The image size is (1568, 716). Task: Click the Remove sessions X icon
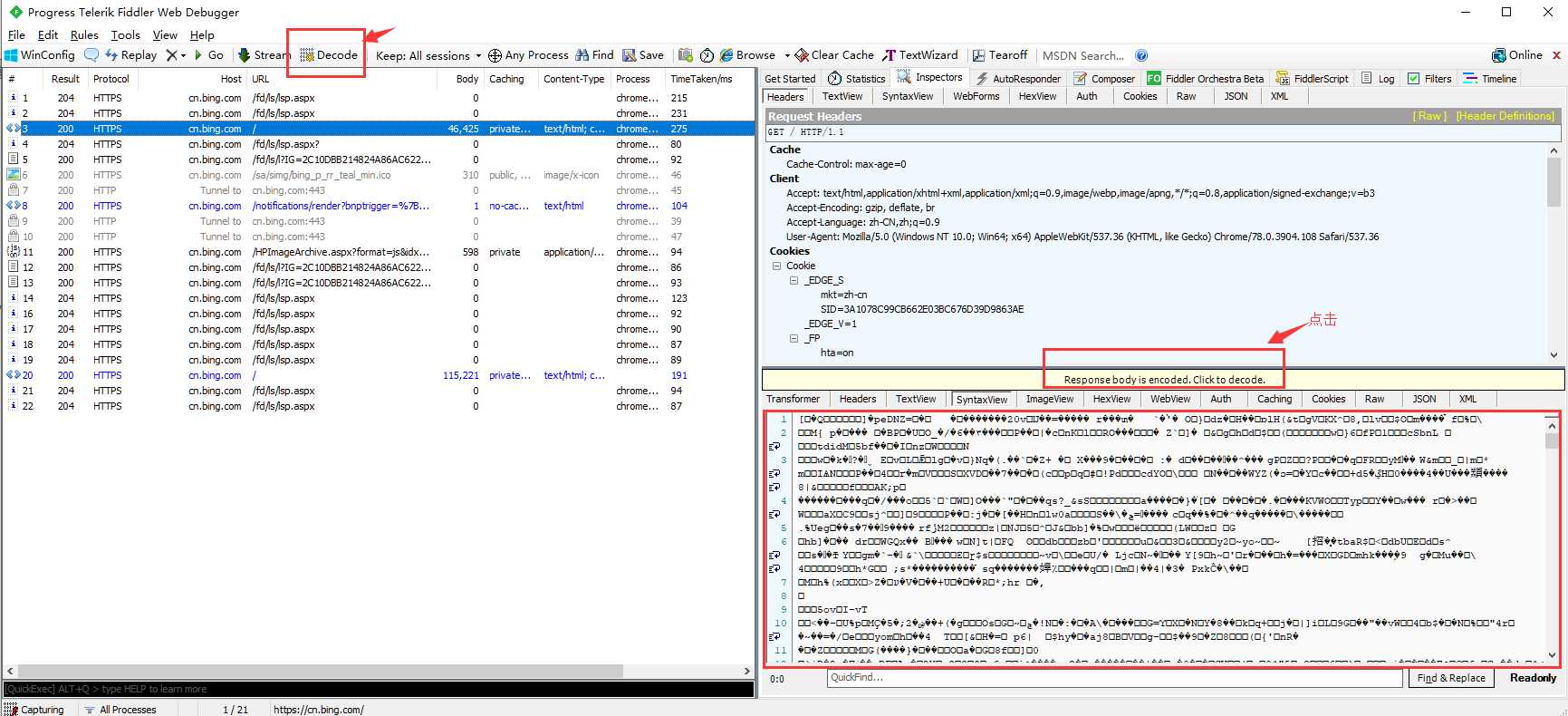tap(171, 55)
